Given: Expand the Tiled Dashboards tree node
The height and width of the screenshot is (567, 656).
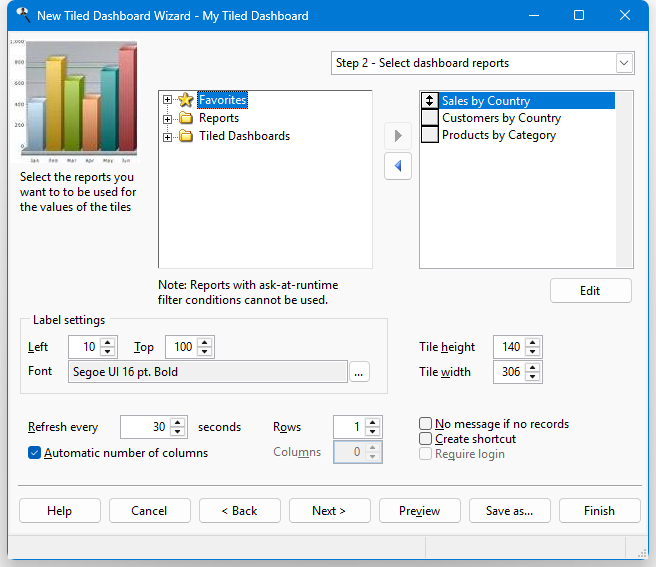Looking at the screenshot, I should (167, 136).
